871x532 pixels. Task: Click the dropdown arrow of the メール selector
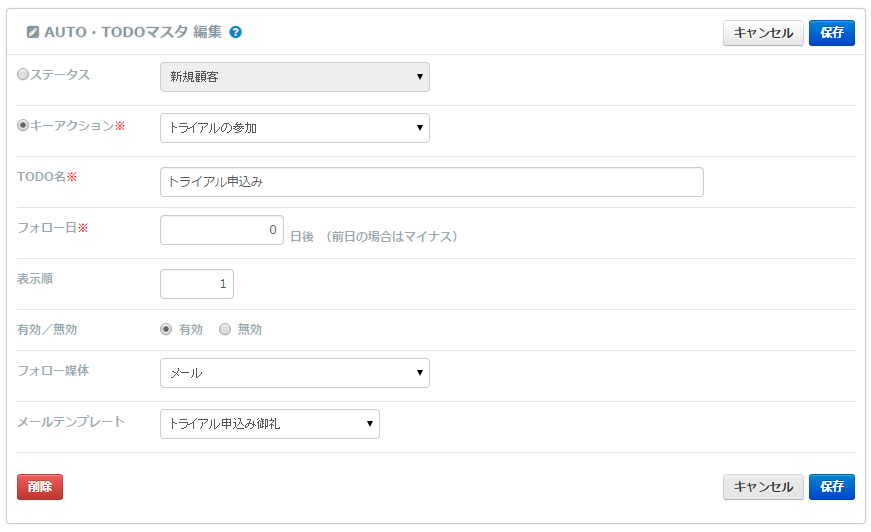(x=419, y=373)
